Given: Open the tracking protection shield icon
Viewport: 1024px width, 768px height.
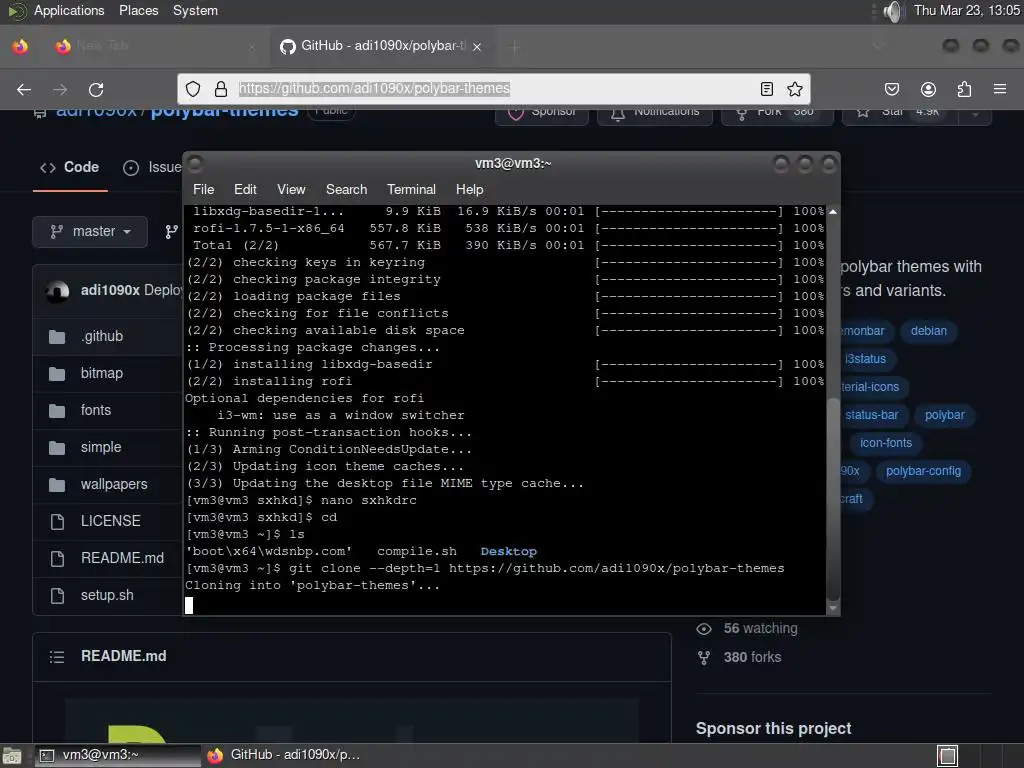Looking at the screenshot, I should tap(193, 89).
